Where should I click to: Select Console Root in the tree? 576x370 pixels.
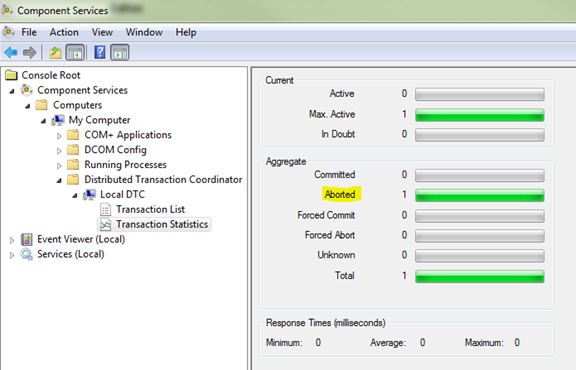point(51,75)
